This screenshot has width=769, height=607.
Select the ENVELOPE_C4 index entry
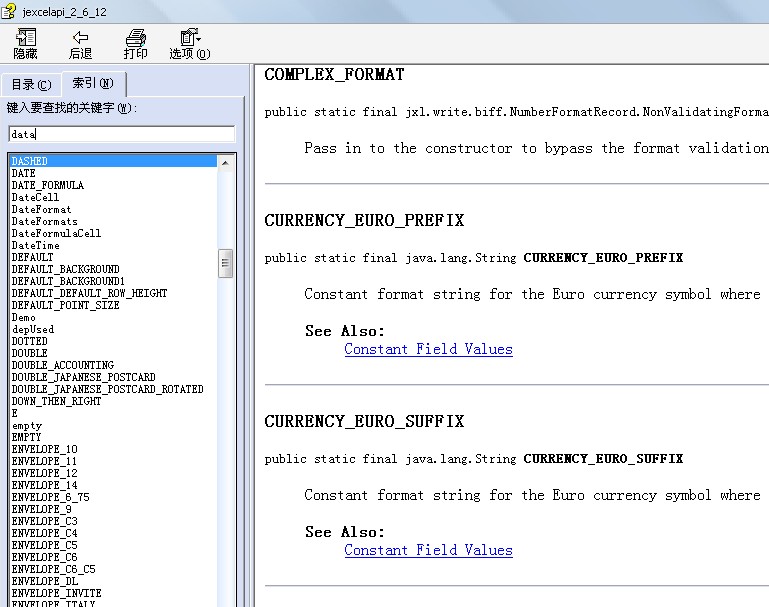[x=45, y=533]
